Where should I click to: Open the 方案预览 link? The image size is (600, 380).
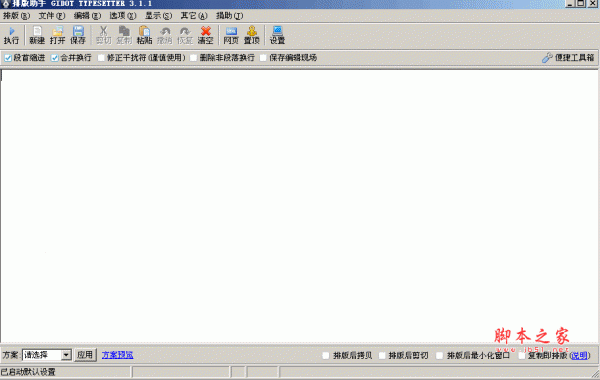117,355
